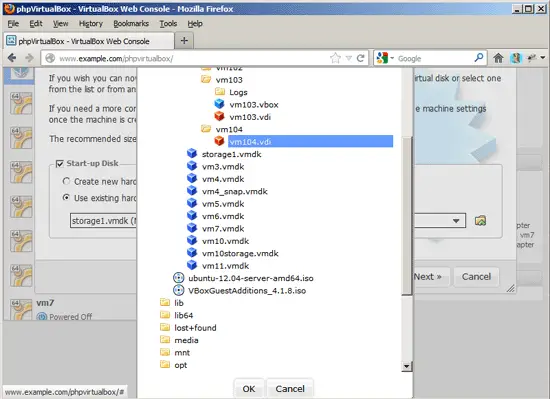Toggle the Start-up Disk checkbox
Screen dimensions: 550x399
pyautogui.click(x=60, y=163)
